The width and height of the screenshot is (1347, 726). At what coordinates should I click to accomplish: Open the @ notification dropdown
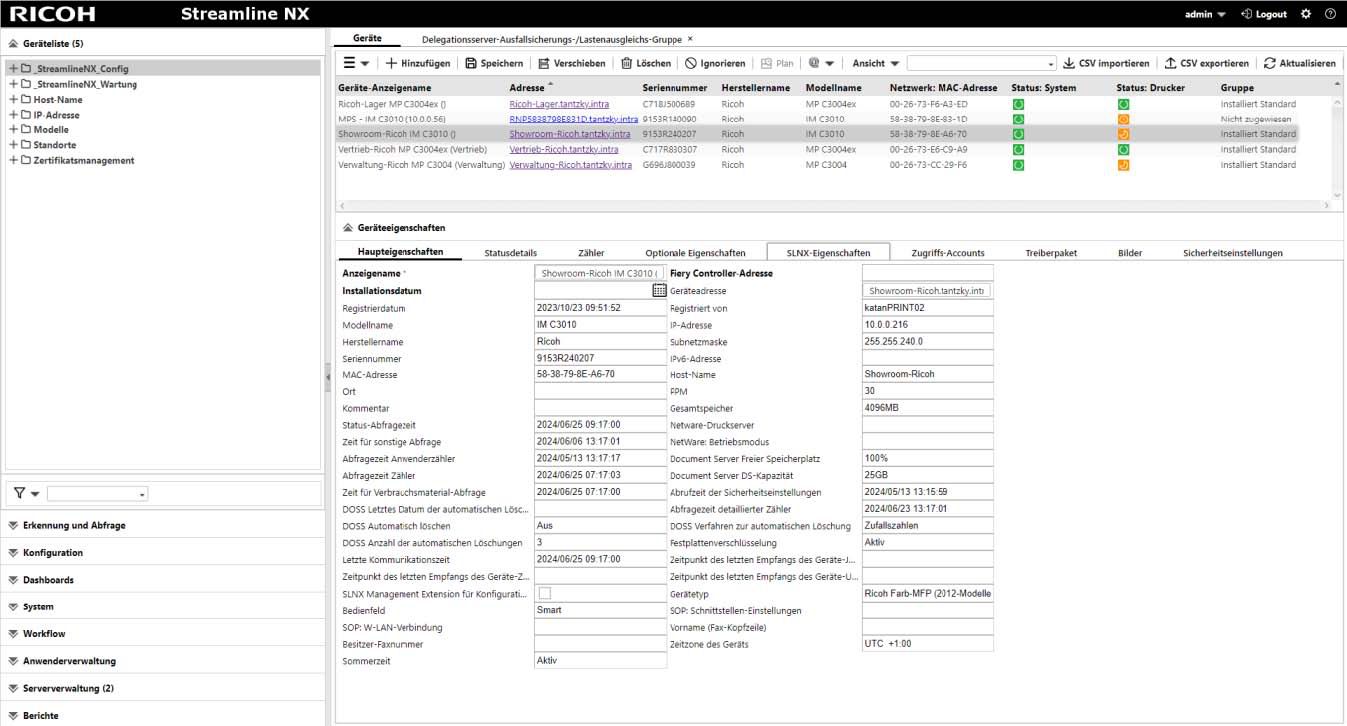click(x=820, y=63)
